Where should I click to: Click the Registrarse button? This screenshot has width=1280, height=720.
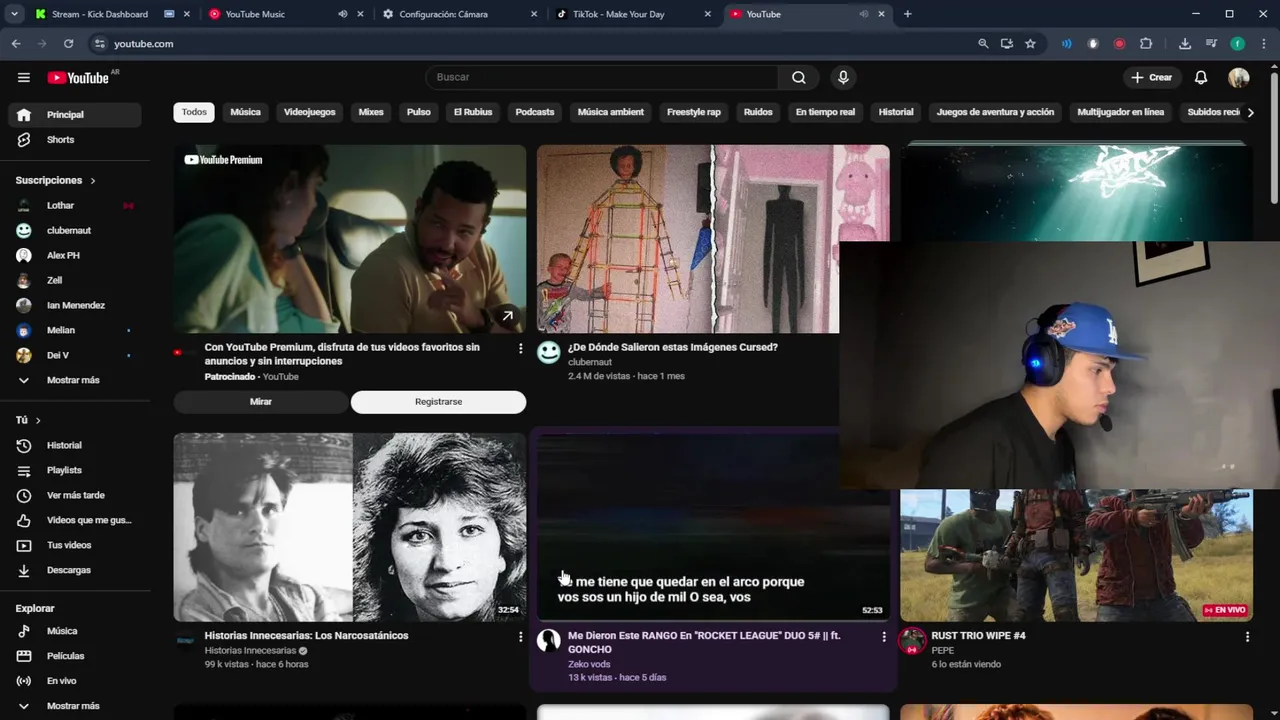coord(438,402)
